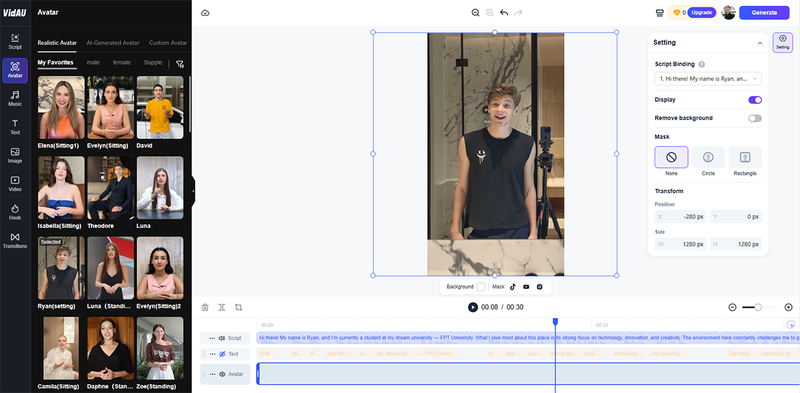Select the None mask option
The width and height of the screenshot is (800, 393).
click(671, 157)
